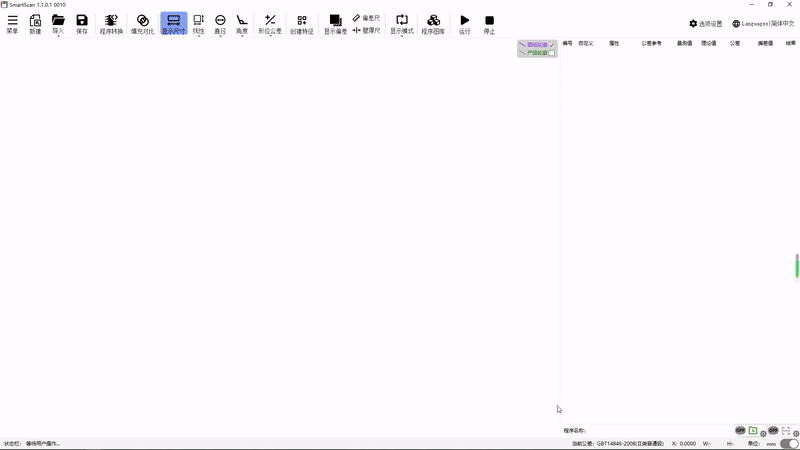
Task: Toggle the 显示尺寸 show dimensions button
Action: click(x=173, y=24)
